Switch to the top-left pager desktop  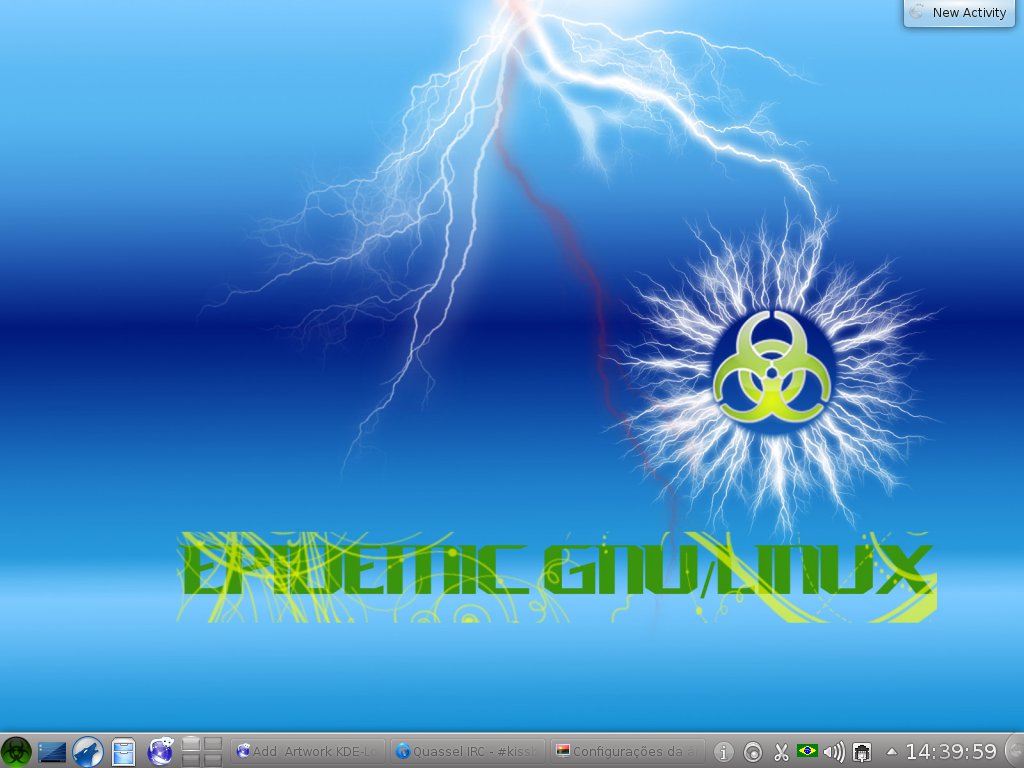pyautogui.click(x=191, y=744)
